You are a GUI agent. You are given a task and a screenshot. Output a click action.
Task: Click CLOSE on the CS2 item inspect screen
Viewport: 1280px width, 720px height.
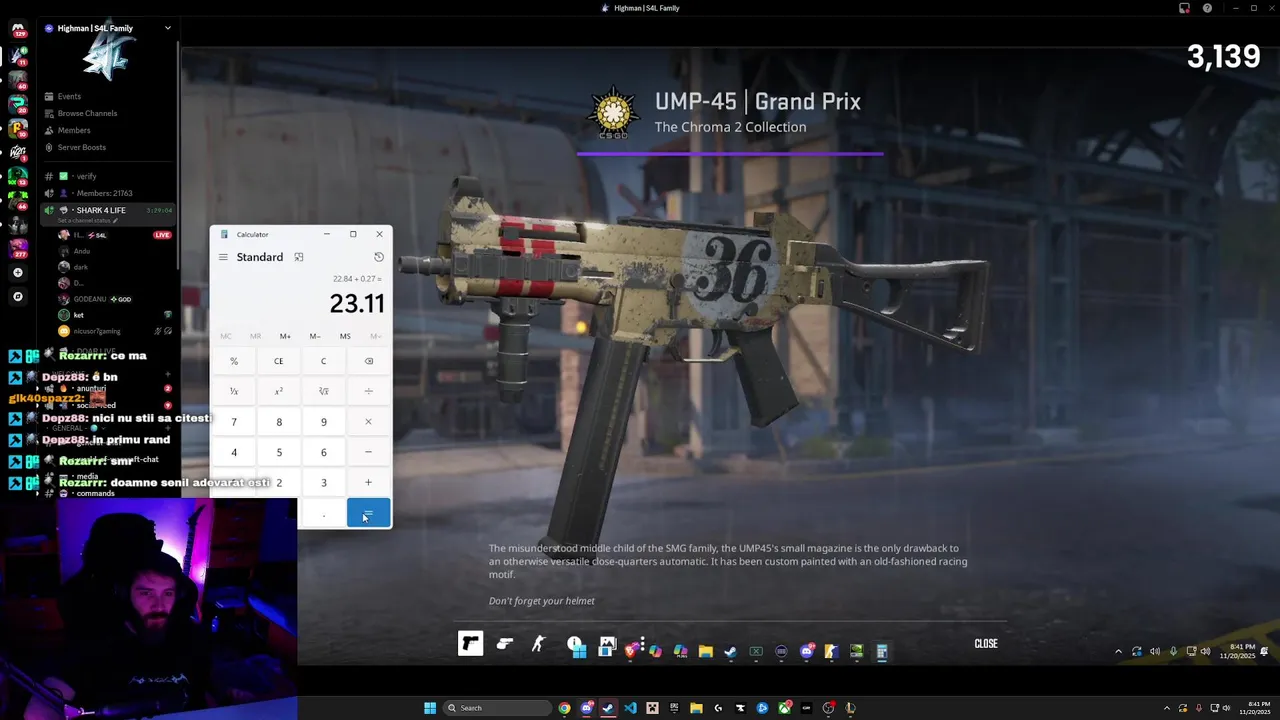[x=986, y=644]
